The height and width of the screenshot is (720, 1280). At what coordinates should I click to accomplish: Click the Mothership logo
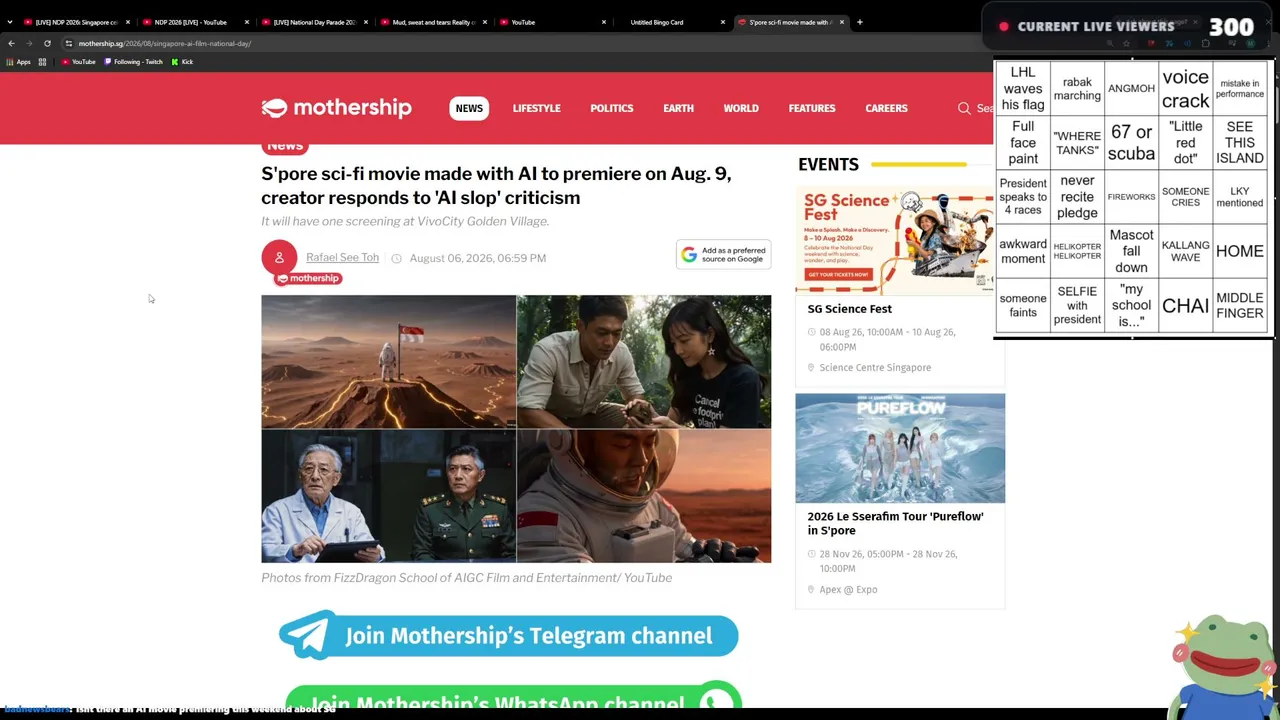tap(336, 108)
